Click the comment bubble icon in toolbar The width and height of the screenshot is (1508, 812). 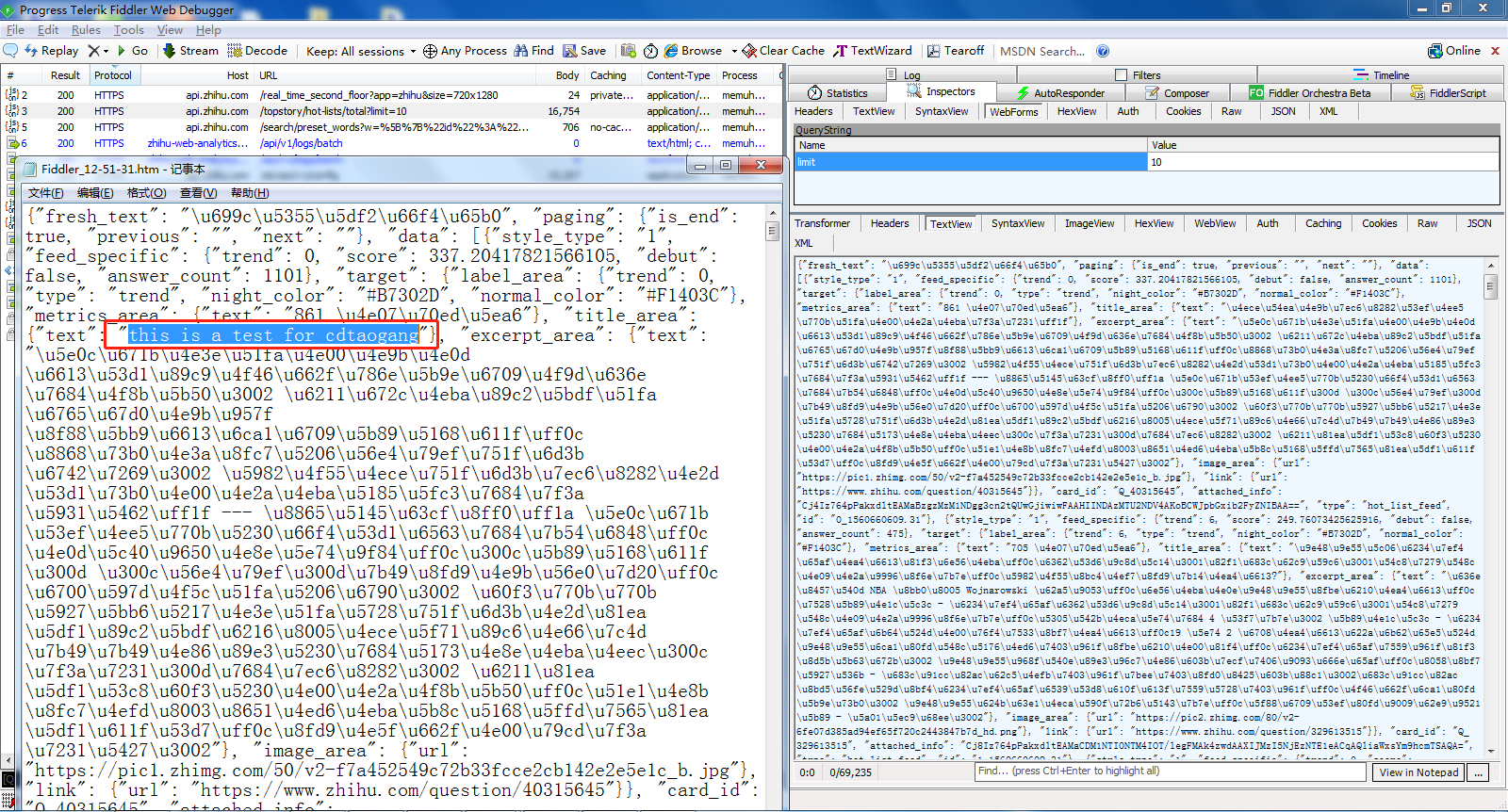tap(10, 51)
